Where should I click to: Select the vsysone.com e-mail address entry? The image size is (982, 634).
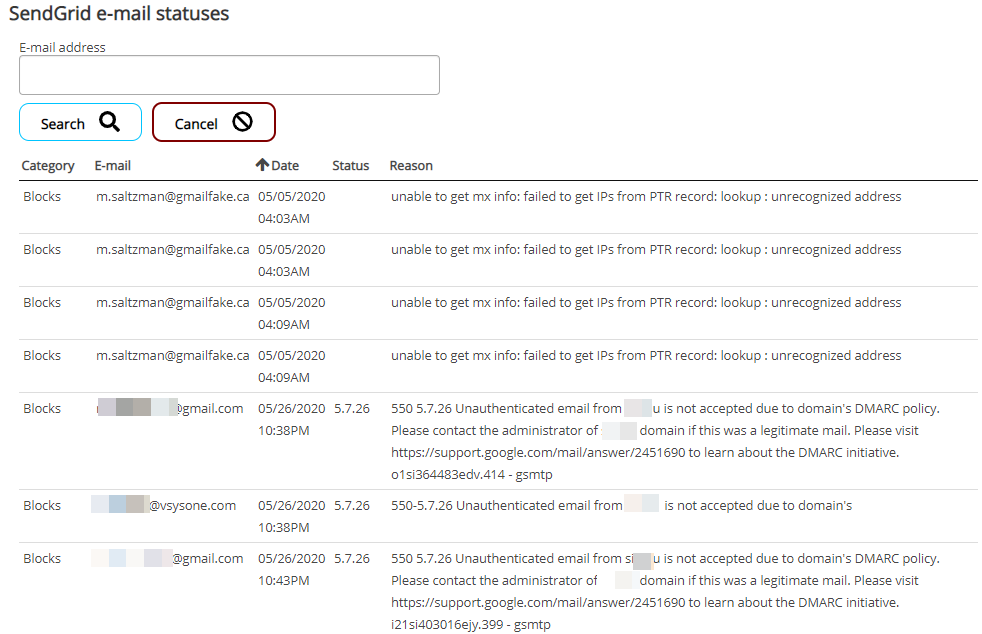point(165,506)
